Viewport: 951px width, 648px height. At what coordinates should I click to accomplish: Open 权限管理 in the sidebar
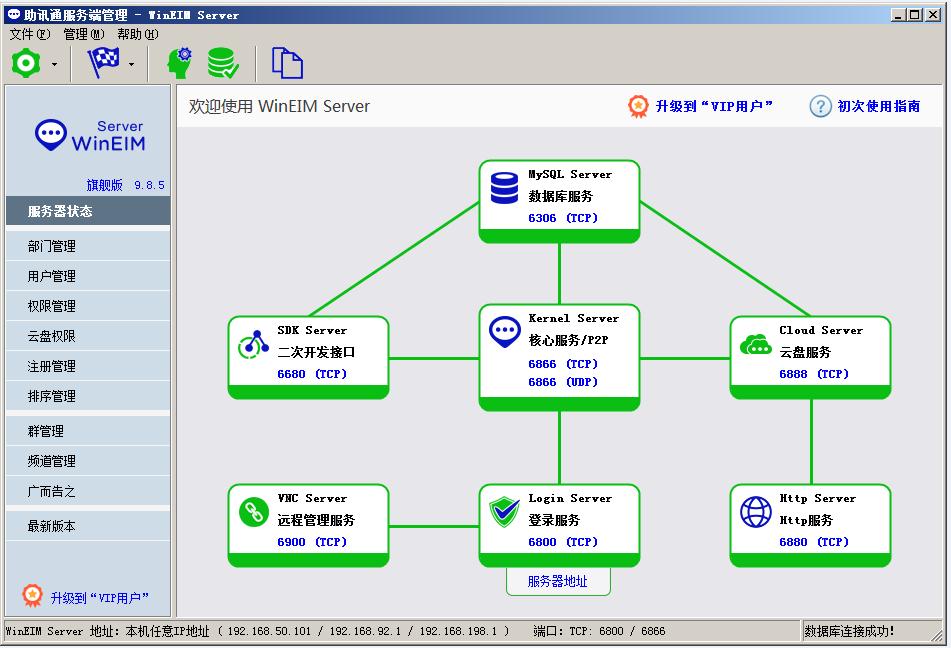[x=88, y=306]
